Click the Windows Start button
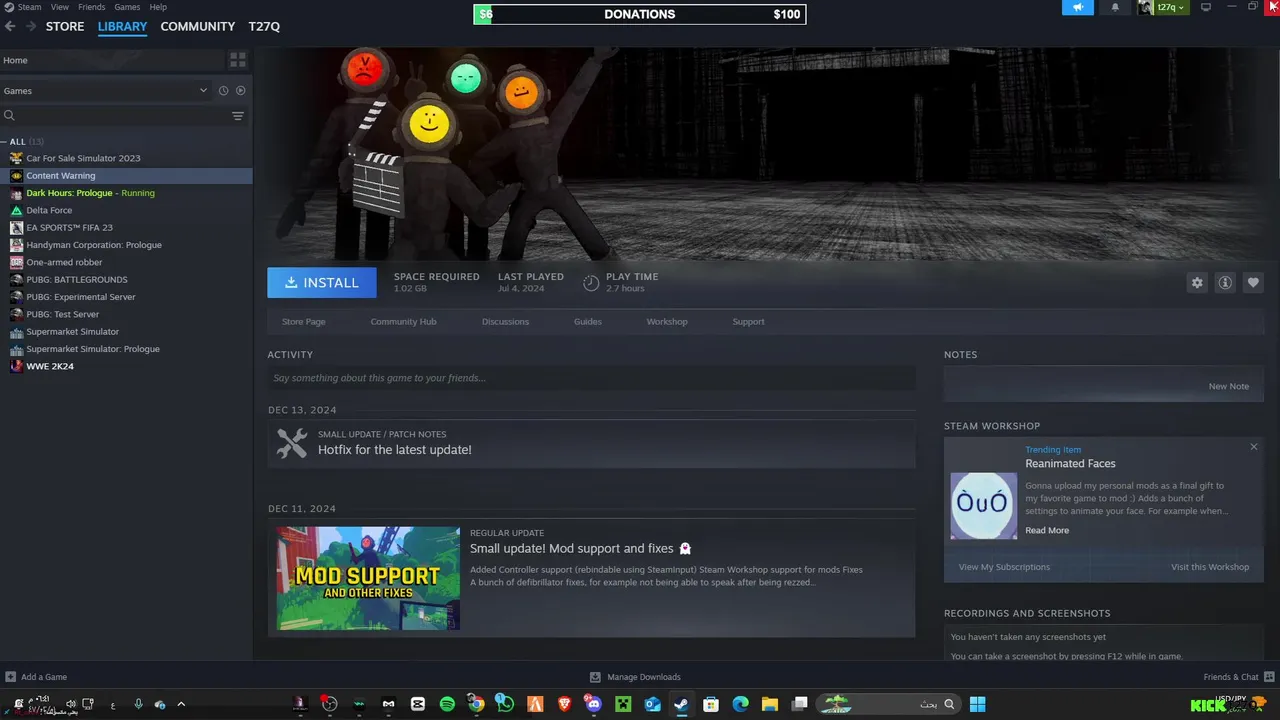The width and height of the screenshot is (1280, 720). coord(978,704)
